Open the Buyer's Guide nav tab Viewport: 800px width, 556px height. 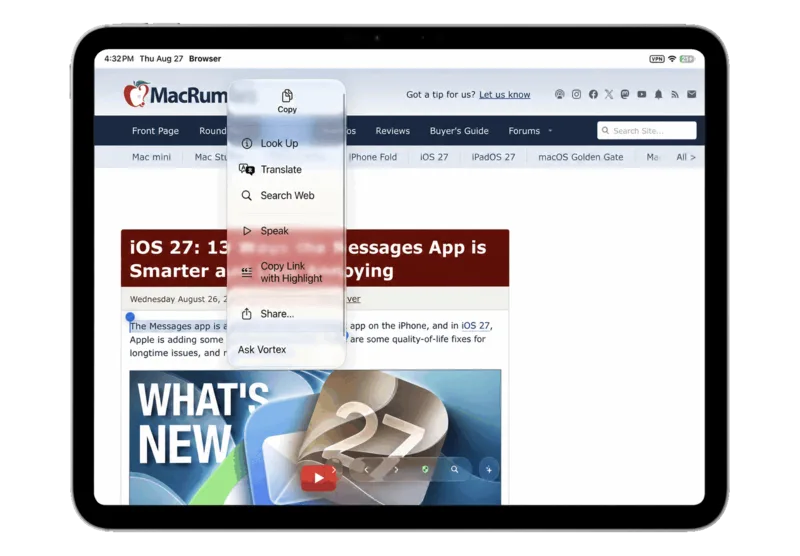pos(459,131)
